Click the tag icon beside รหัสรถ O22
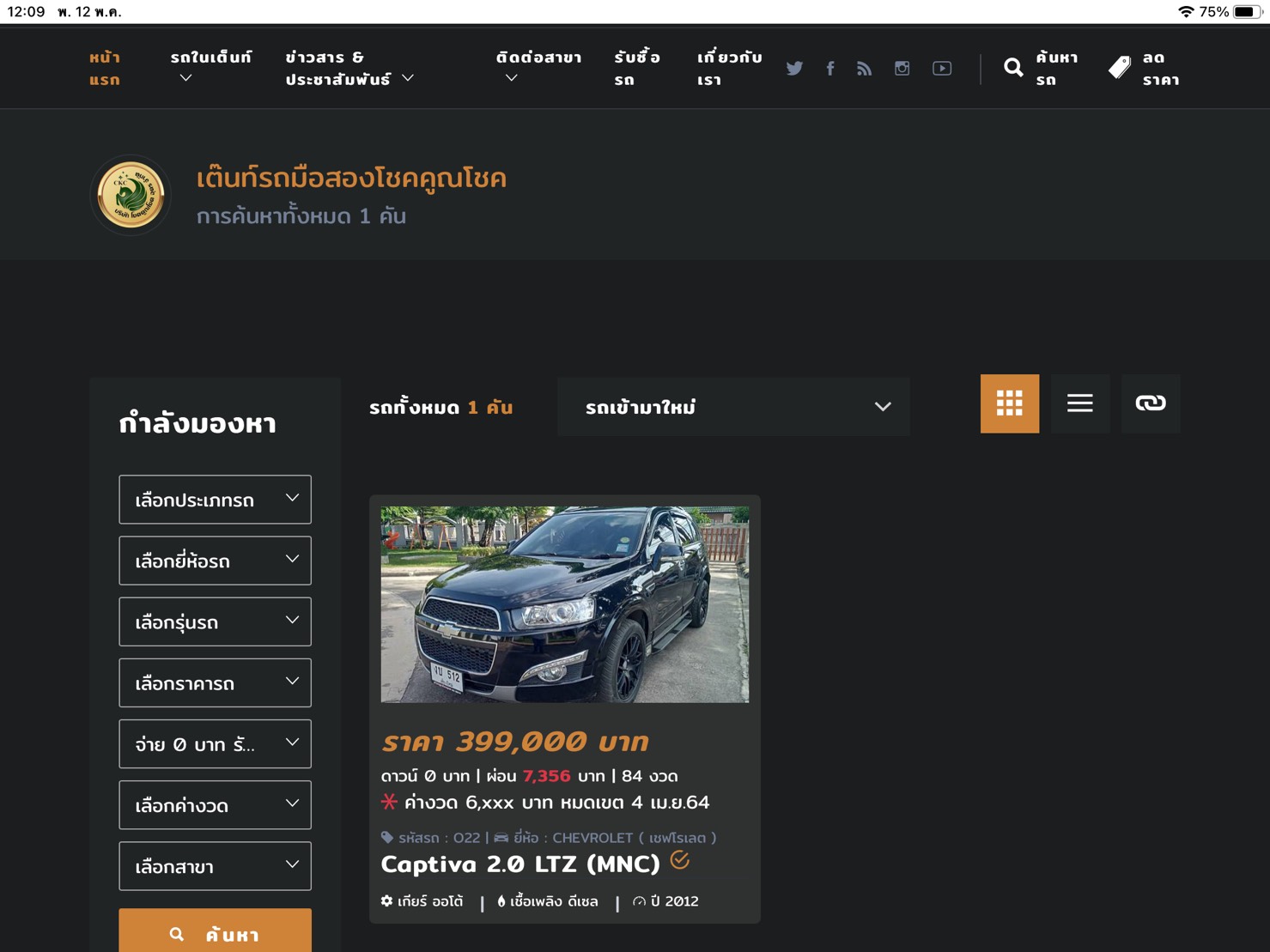 click(x=387, y=837)
